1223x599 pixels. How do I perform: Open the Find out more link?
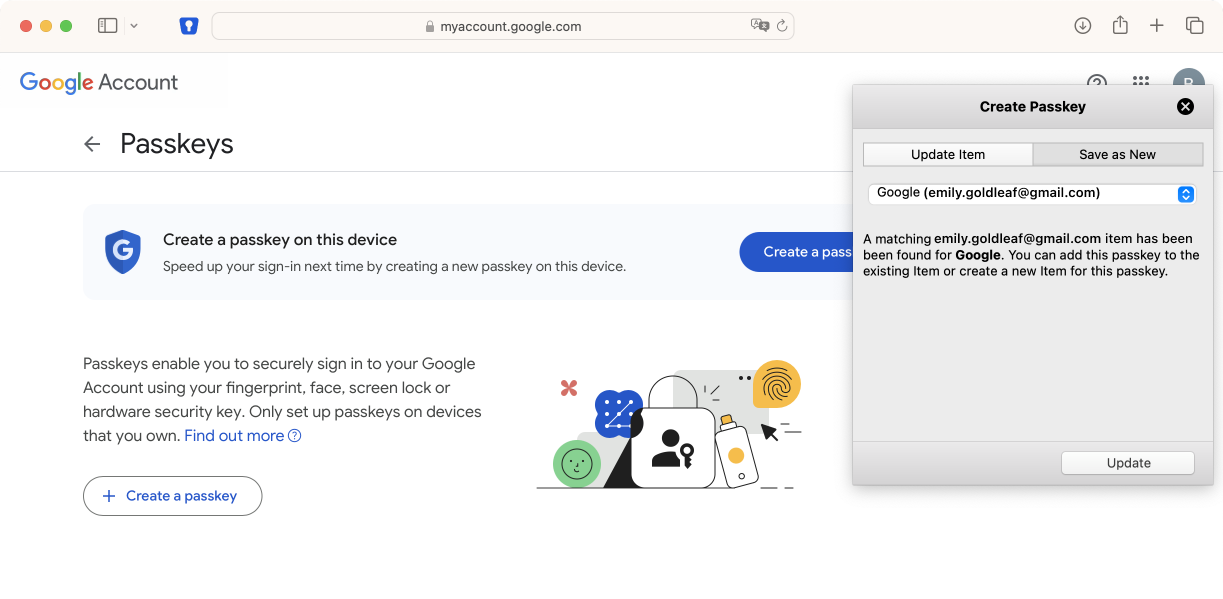(242, 436)
